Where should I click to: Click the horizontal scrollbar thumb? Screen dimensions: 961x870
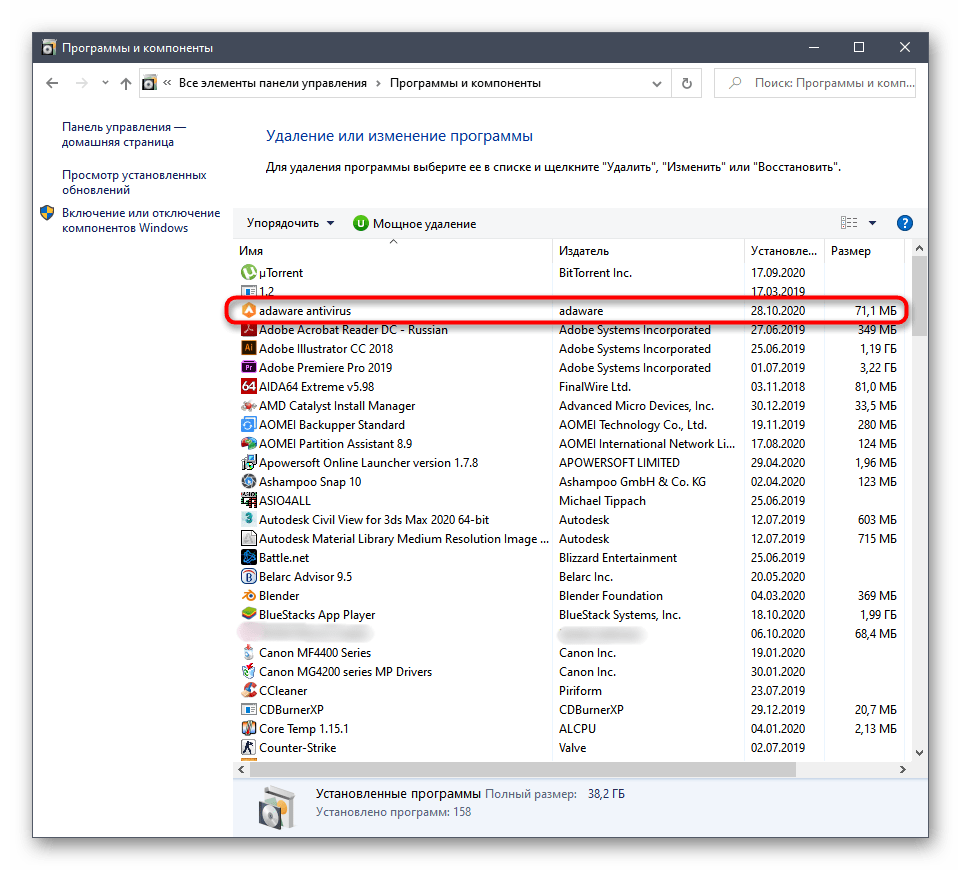[x=523, y=769]
